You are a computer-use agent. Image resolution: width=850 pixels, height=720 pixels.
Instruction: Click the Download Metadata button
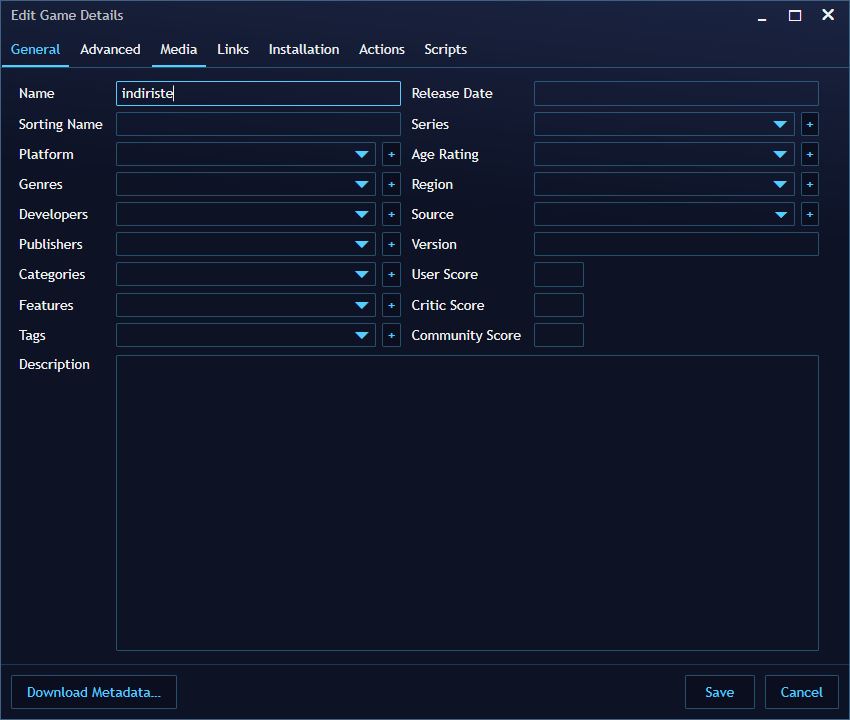click(x=94, y=692)
